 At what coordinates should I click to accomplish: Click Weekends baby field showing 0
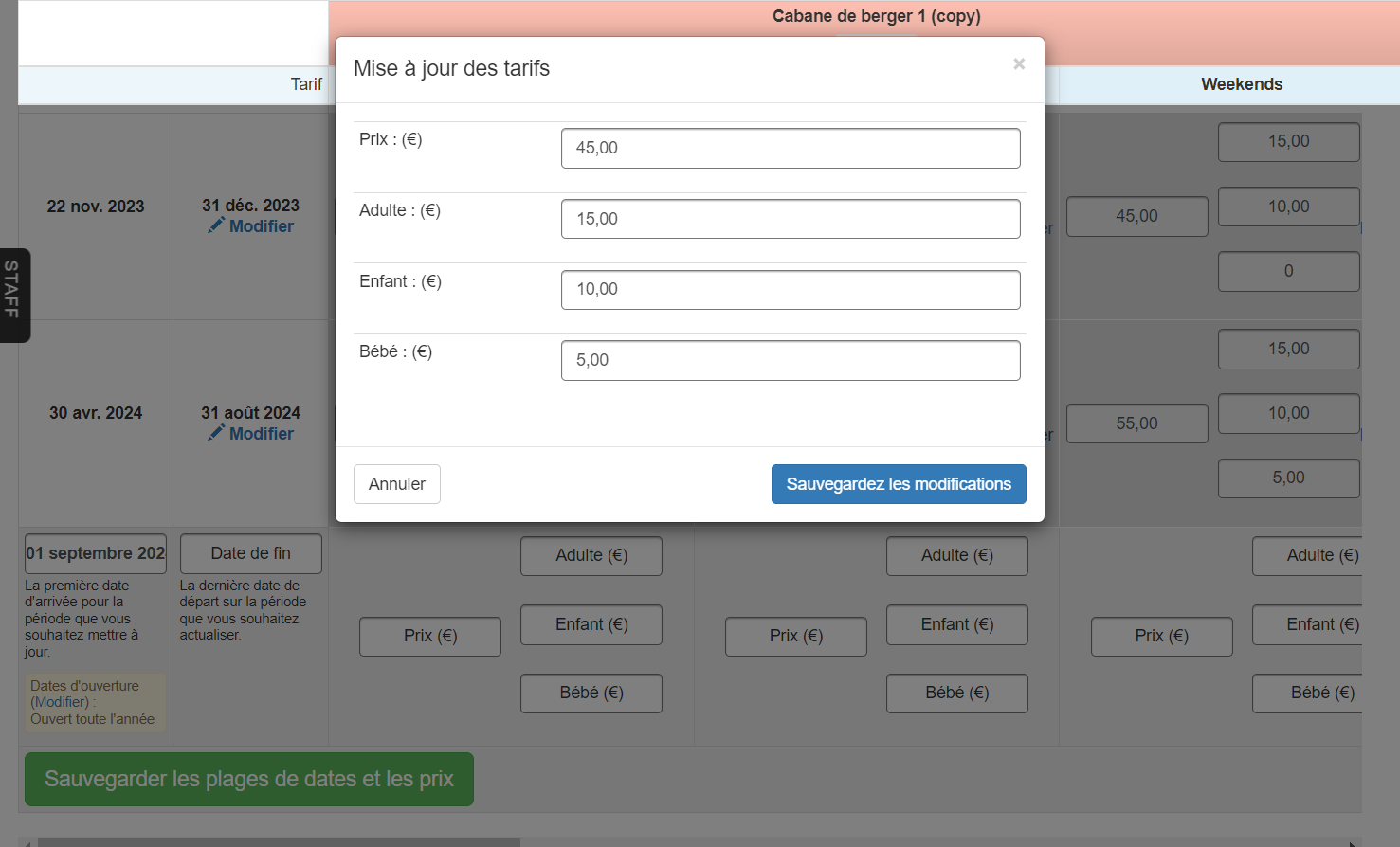1289,271
